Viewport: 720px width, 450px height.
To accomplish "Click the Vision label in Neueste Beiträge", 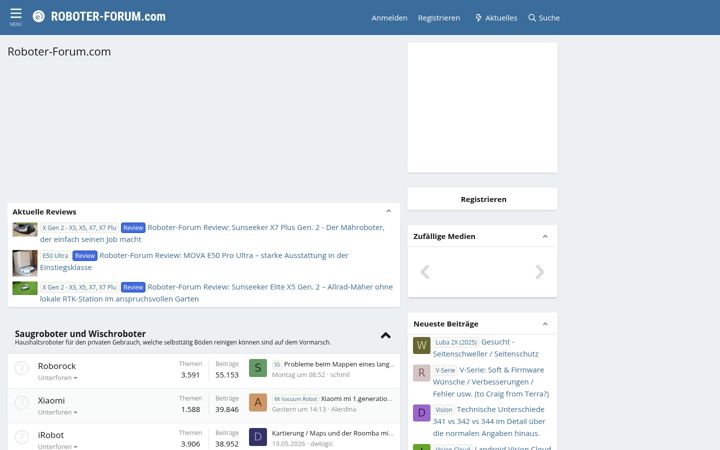I will pos(444,410).
